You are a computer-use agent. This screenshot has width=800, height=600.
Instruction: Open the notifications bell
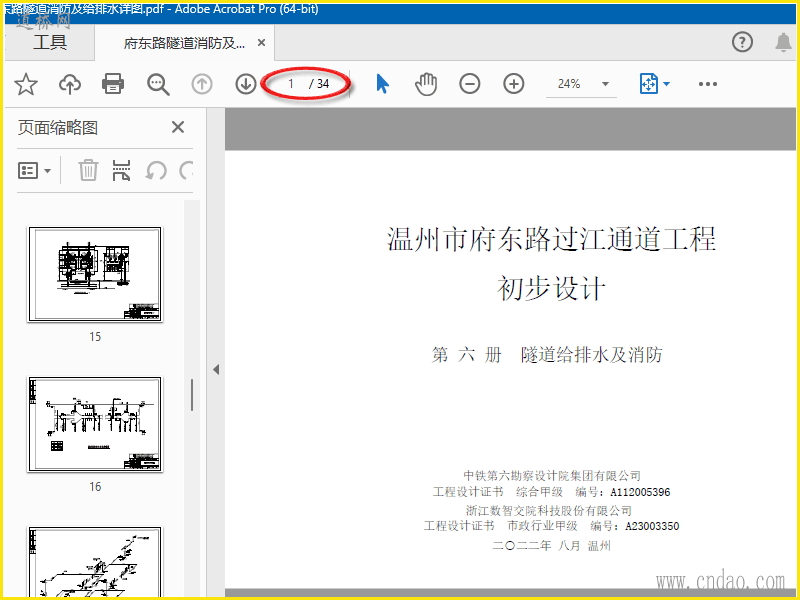pyautogui.click(x=783, y=42)
